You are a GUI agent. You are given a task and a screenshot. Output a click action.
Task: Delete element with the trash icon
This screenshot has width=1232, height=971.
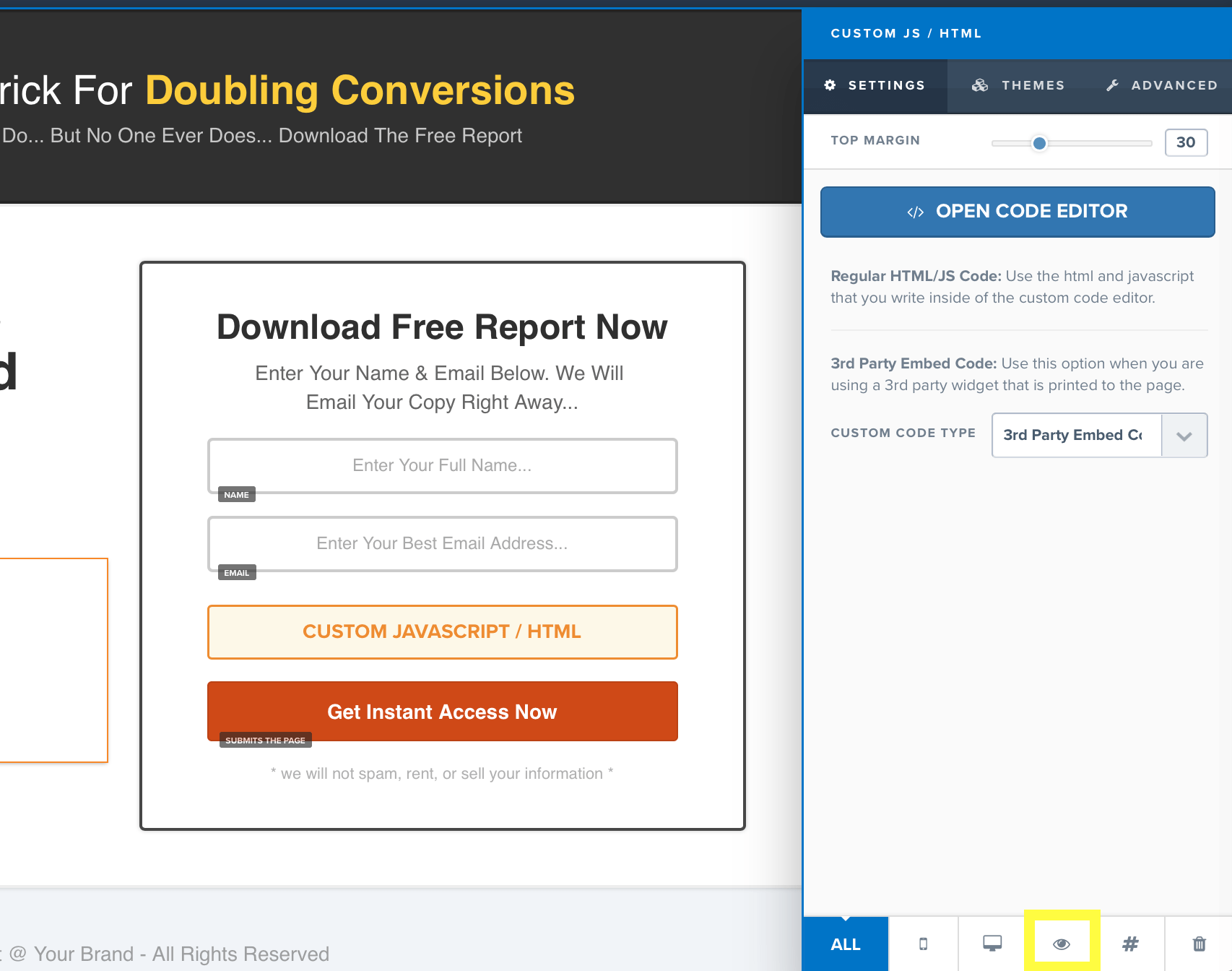coord(1199,944)
